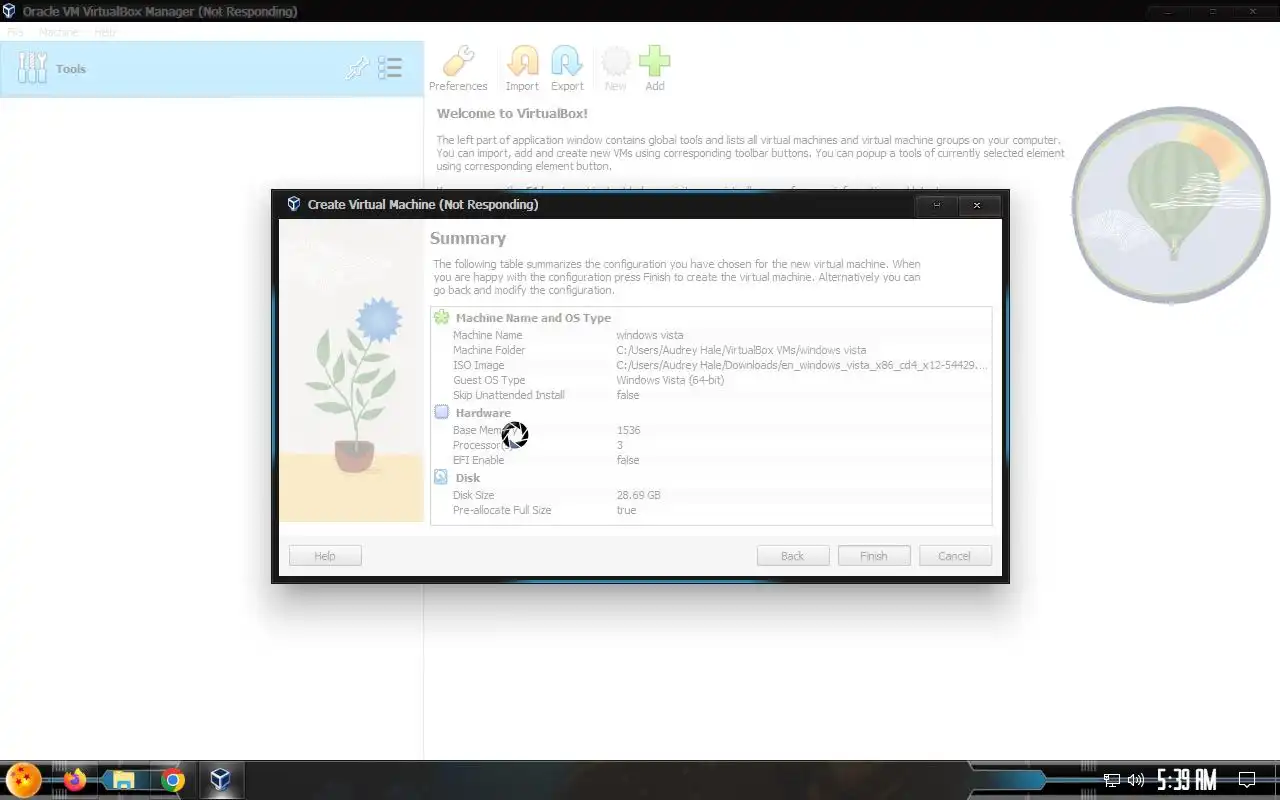Click the 'Welcome to VirtualBox!' heading
Screen dimensions: 1280x800
(x=512, y=114)
